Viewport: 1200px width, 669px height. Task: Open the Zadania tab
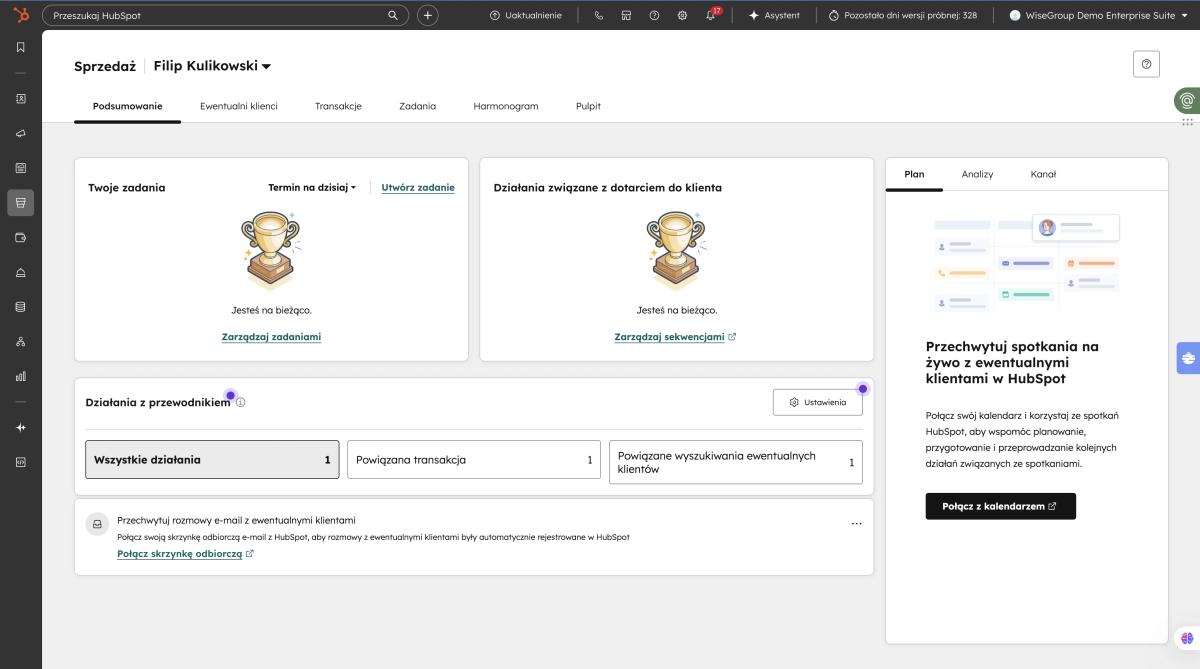417,106
